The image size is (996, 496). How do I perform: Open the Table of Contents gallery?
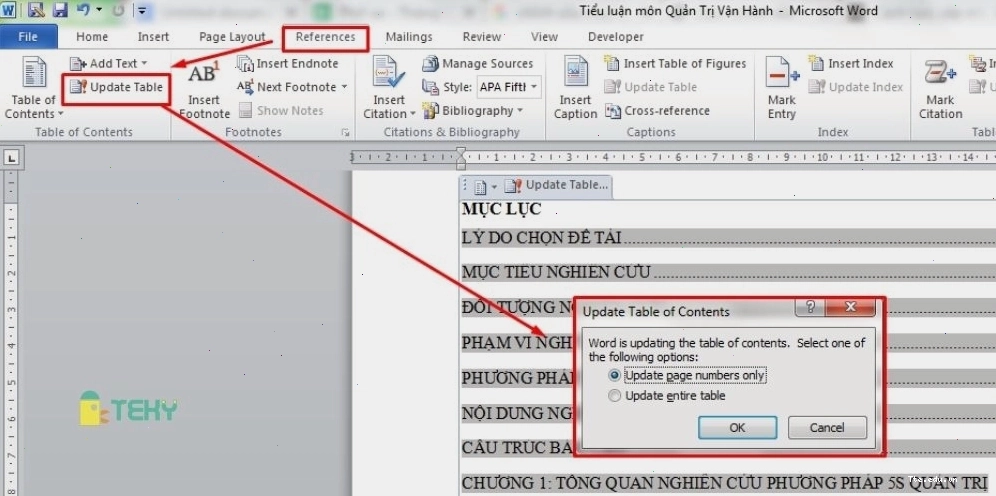[34, 88]
